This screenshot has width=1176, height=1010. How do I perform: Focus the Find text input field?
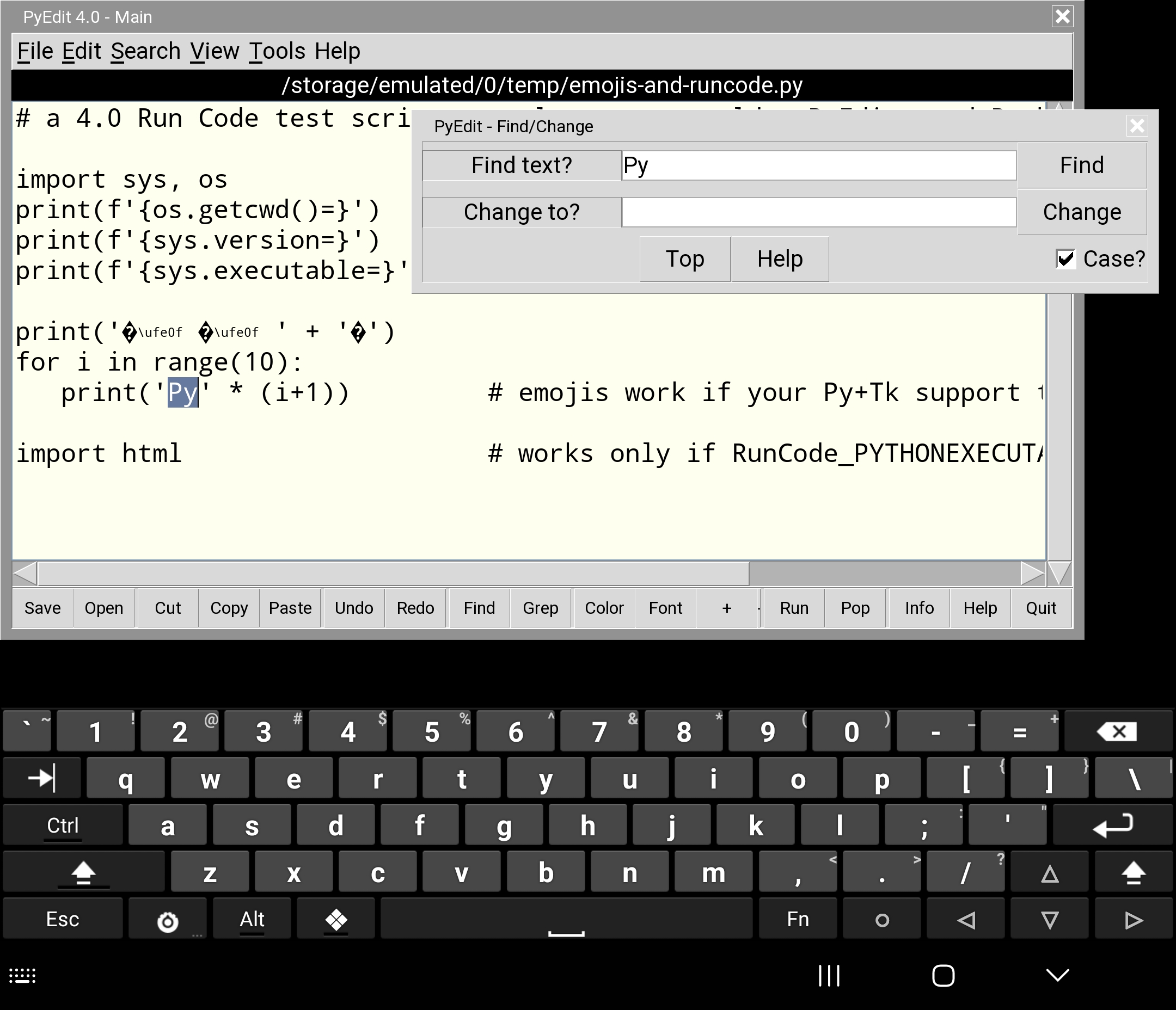pos(818,165)
